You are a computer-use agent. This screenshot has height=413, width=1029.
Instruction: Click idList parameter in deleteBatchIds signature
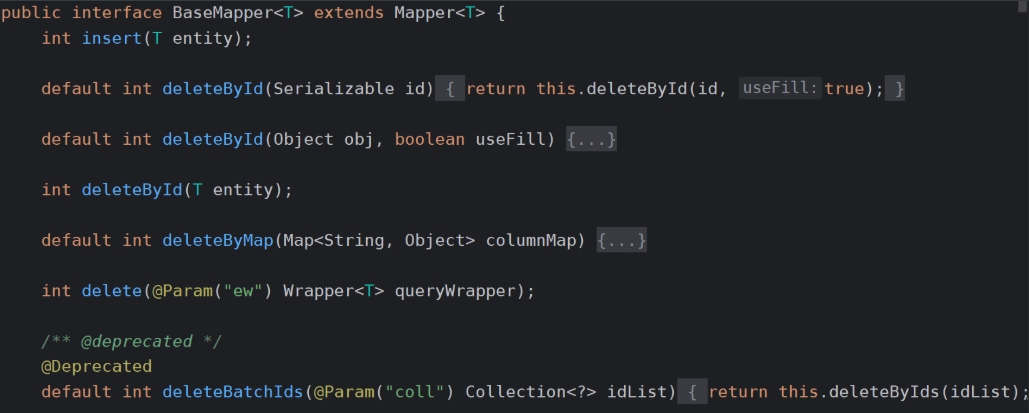click(636, 392)
